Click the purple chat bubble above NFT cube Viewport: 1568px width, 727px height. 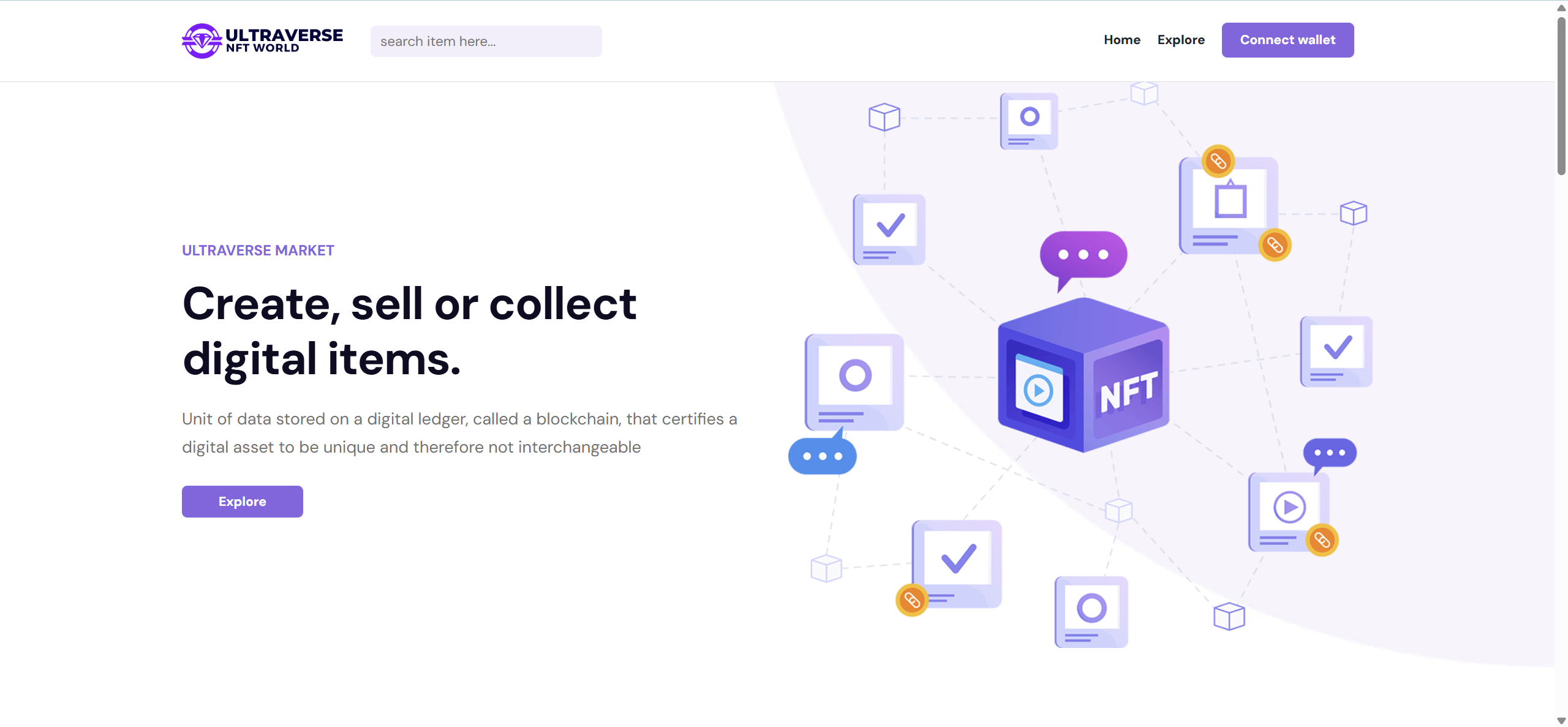tap(1083, 255)
